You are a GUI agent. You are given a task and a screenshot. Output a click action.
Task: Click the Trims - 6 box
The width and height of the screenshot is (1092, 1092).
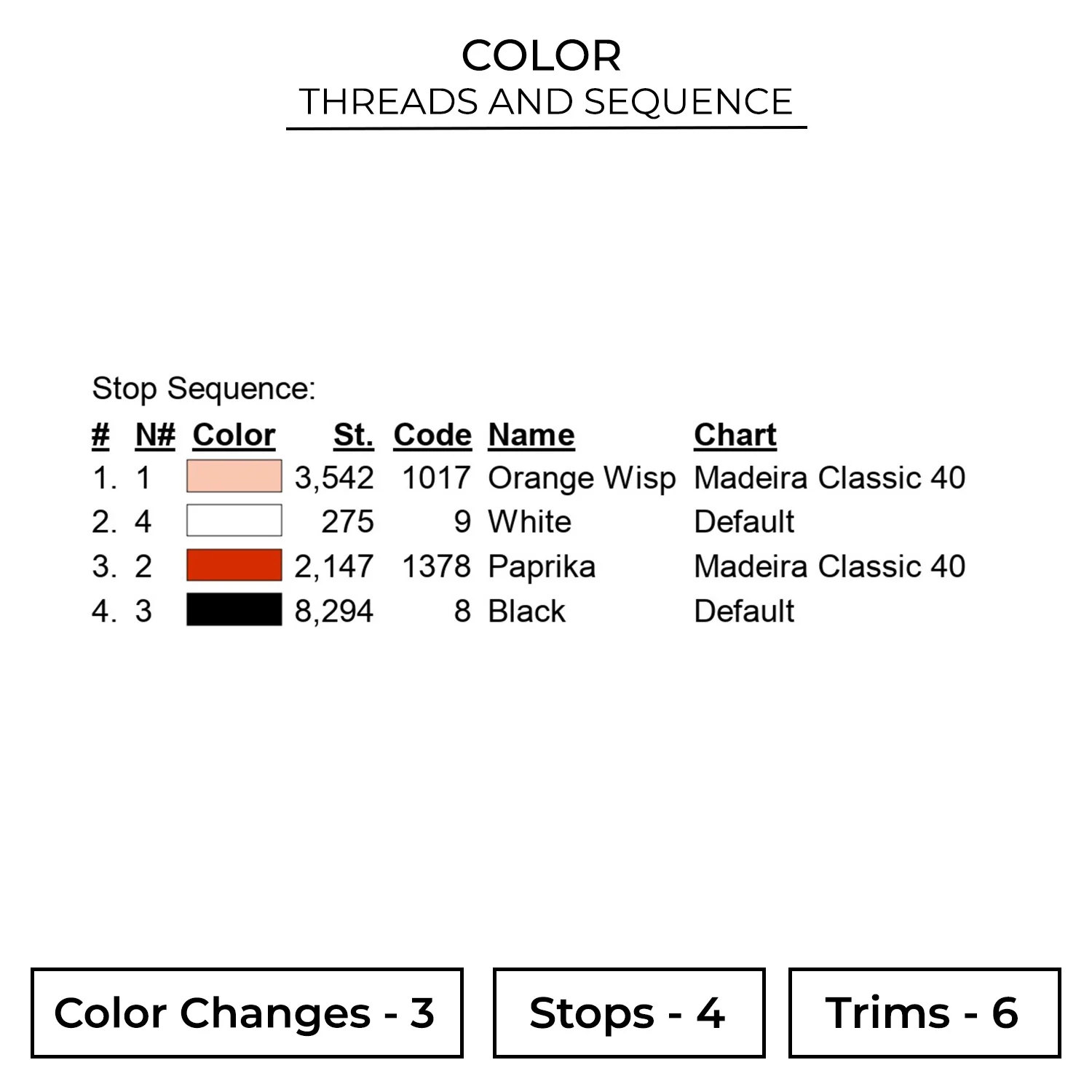[x=925, y=1013]
